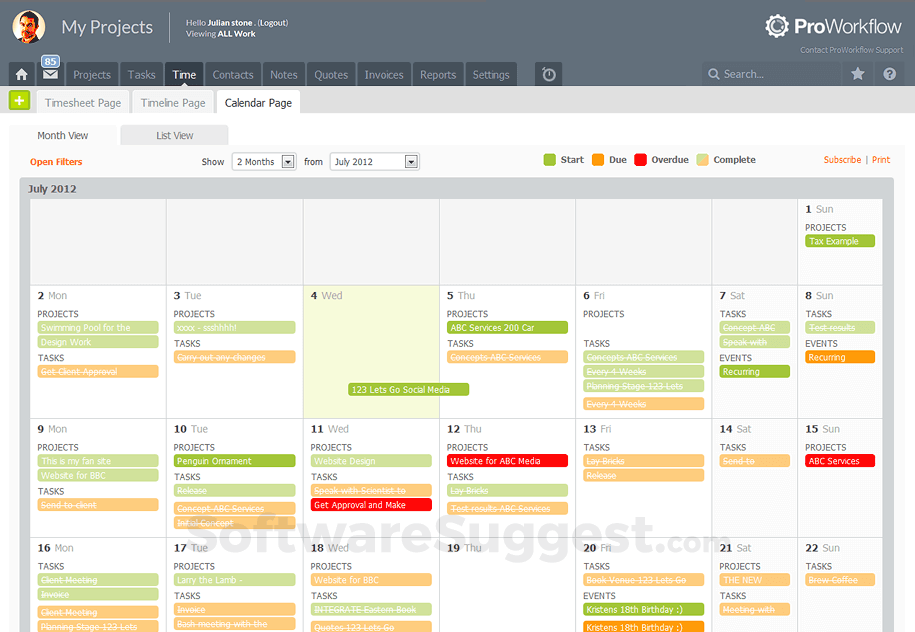Switch to List View
Screen dimensions: 915x632
point(174,135)
